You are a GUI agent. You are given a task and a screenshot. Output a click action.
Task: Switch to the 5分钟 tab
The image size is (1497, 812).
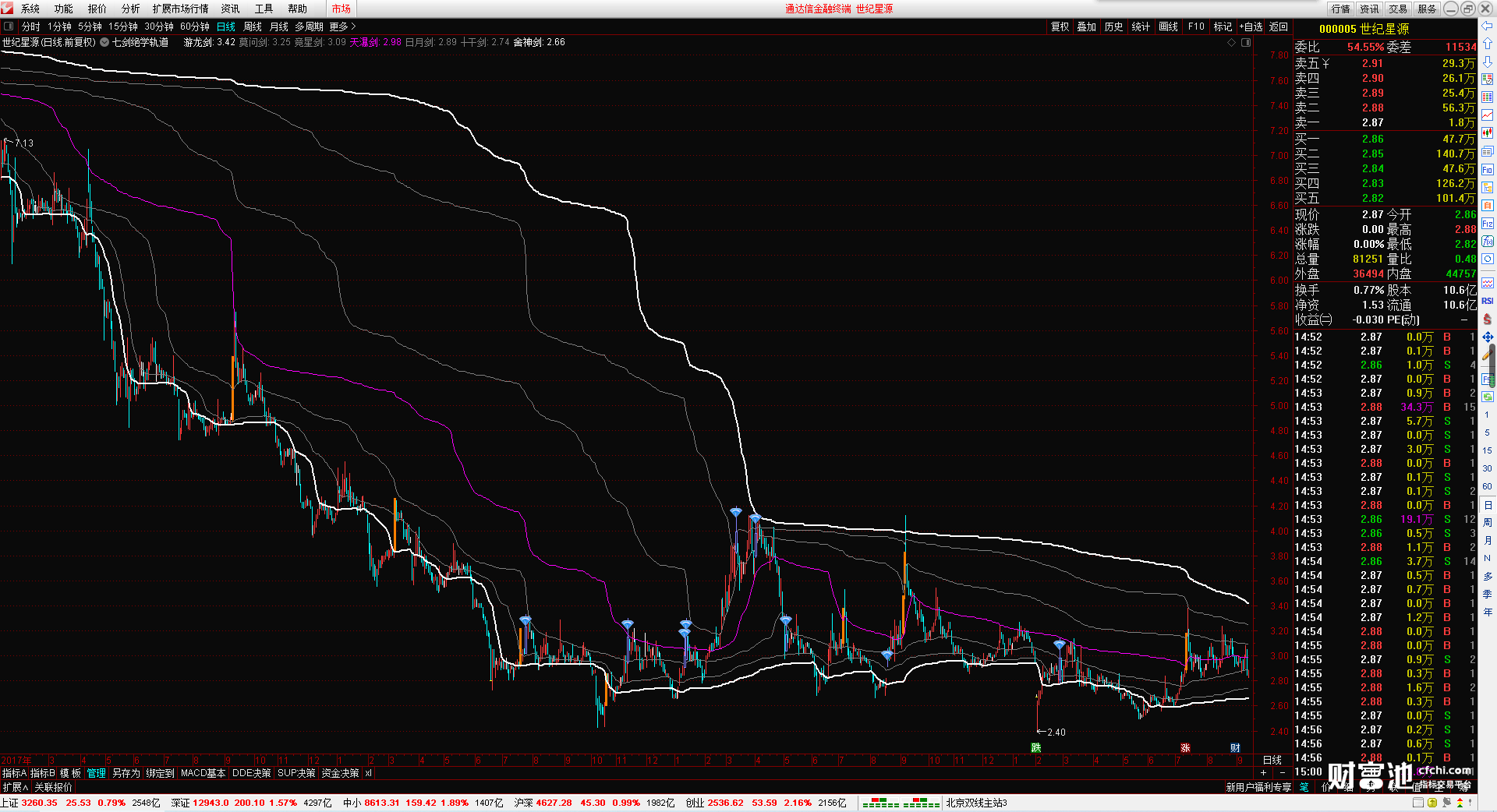[x=90, y=26]
